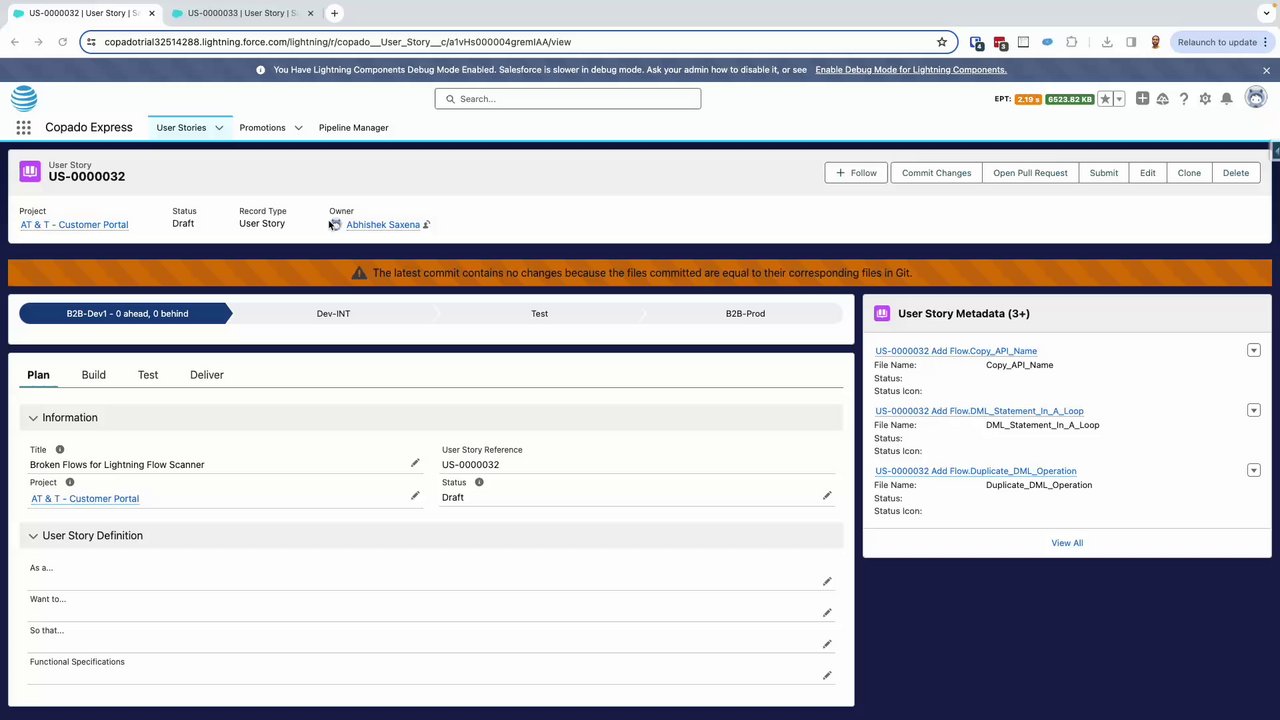This screenshot has width=1280, height=720.
Task: Click the Clone button
Action: click(1189, 173)
